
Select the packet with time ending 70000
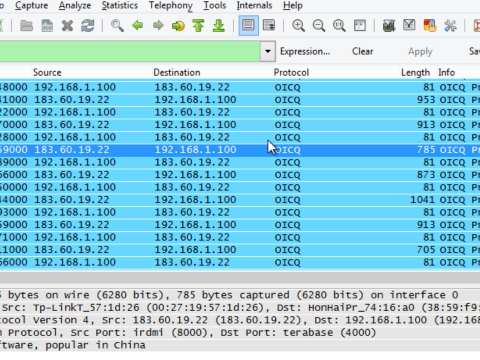pyautogui.click(x=240, y=125)
